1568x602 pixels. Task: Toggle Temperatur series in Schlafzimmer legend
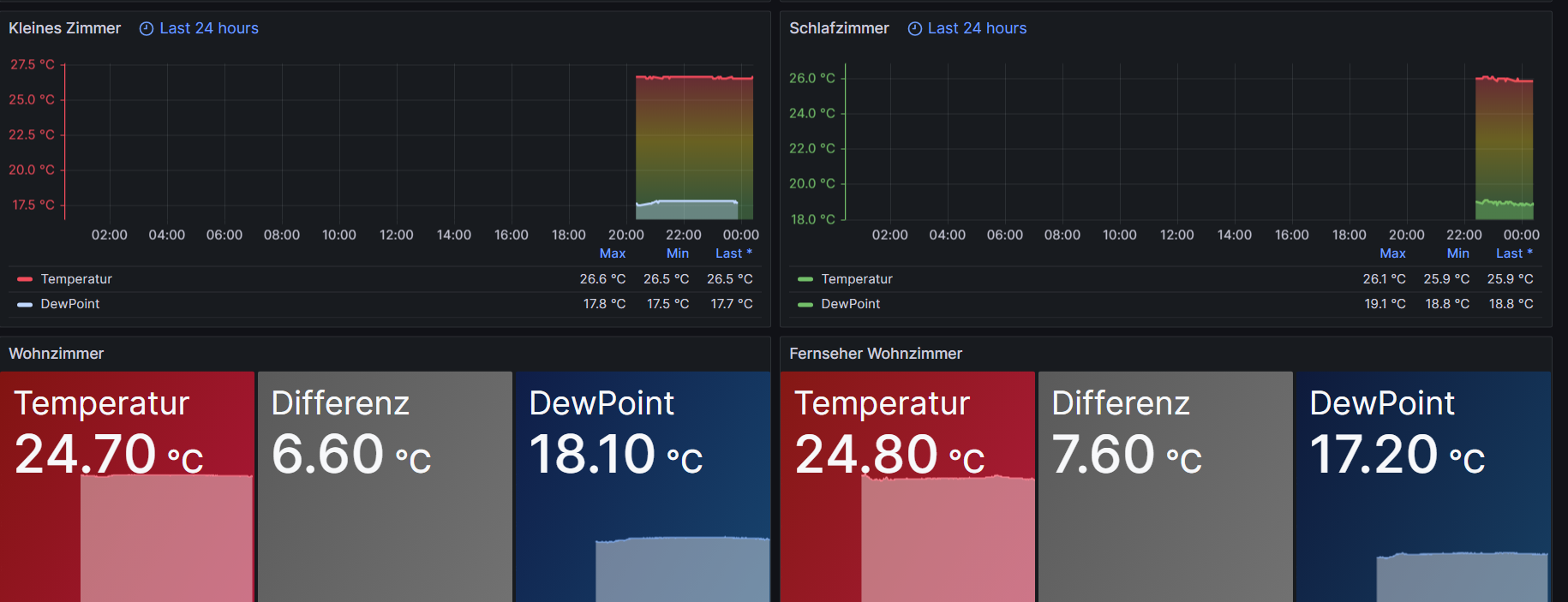point(857,279)
